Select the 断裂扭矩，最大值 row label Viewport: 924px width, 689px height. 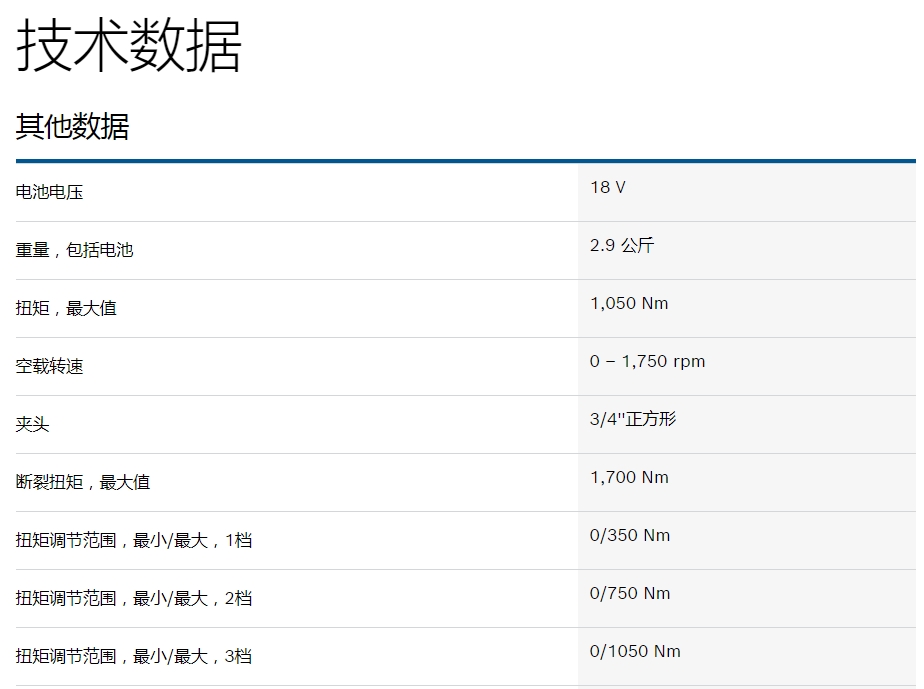pos(82,482)
